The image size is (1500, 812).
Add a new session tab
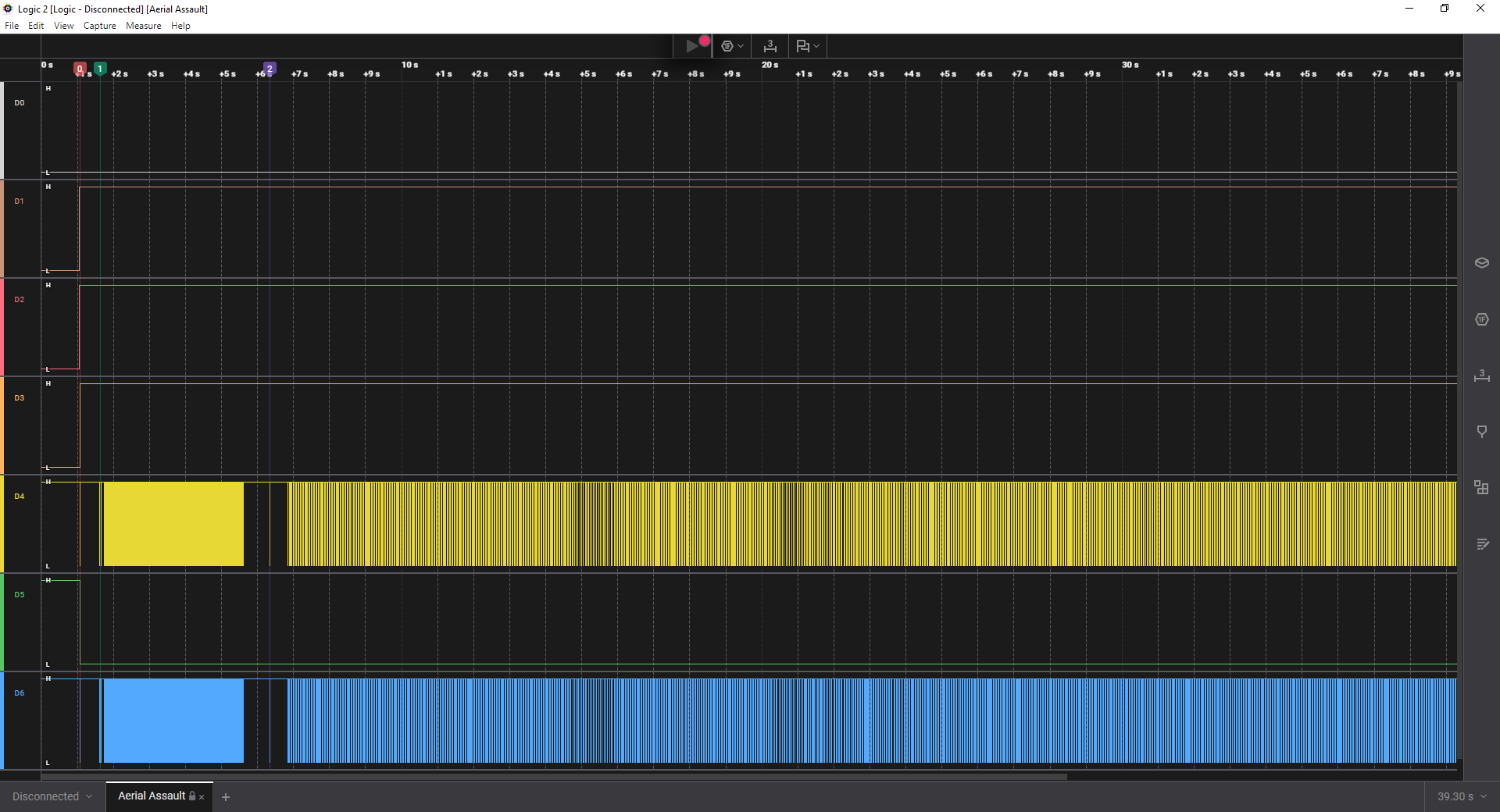tap(226, 797)
